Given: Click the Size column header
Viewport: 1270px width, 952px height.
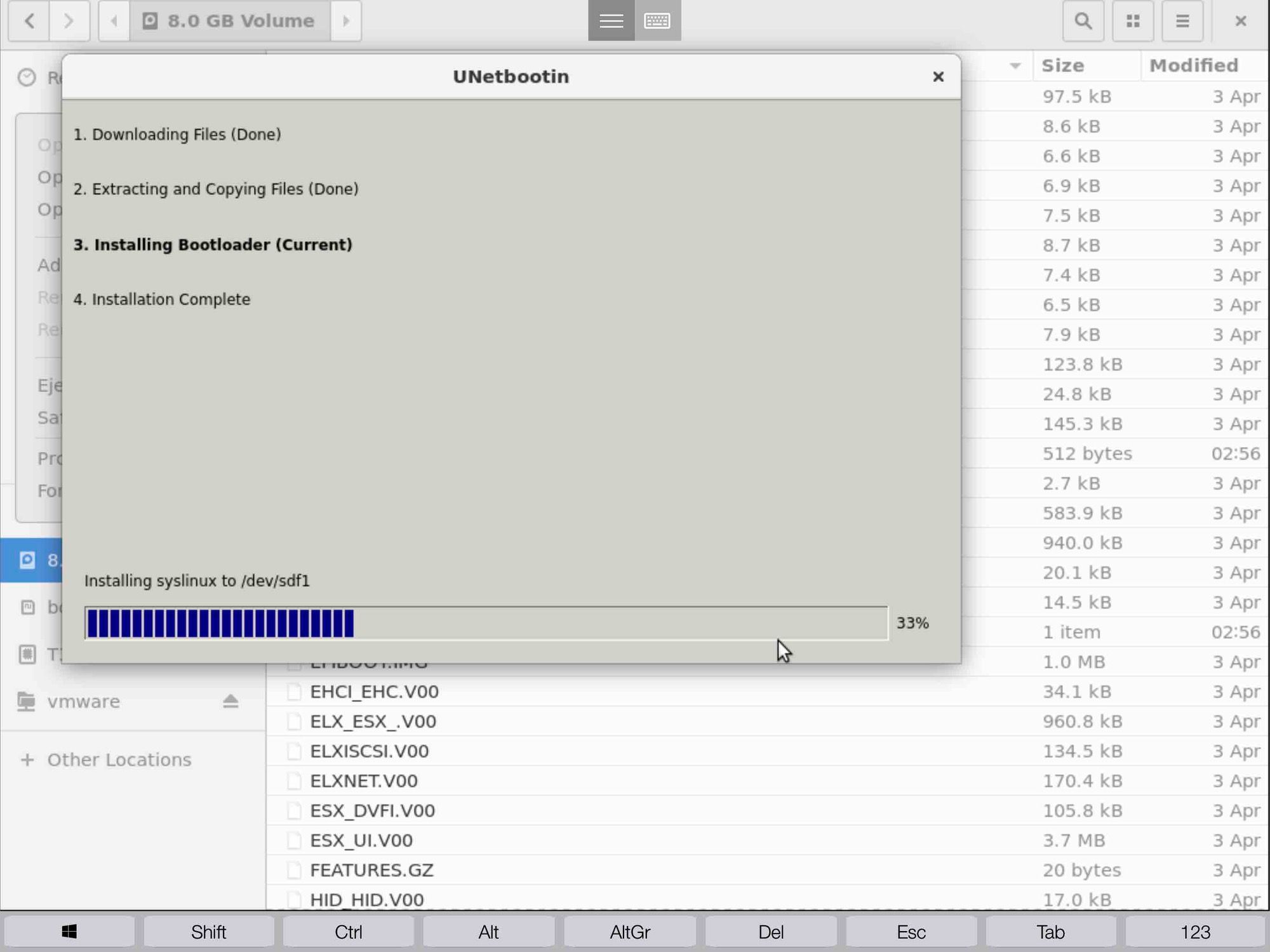Looking at the screenshot, I should pyautogui.click(x=1087, y=65).
